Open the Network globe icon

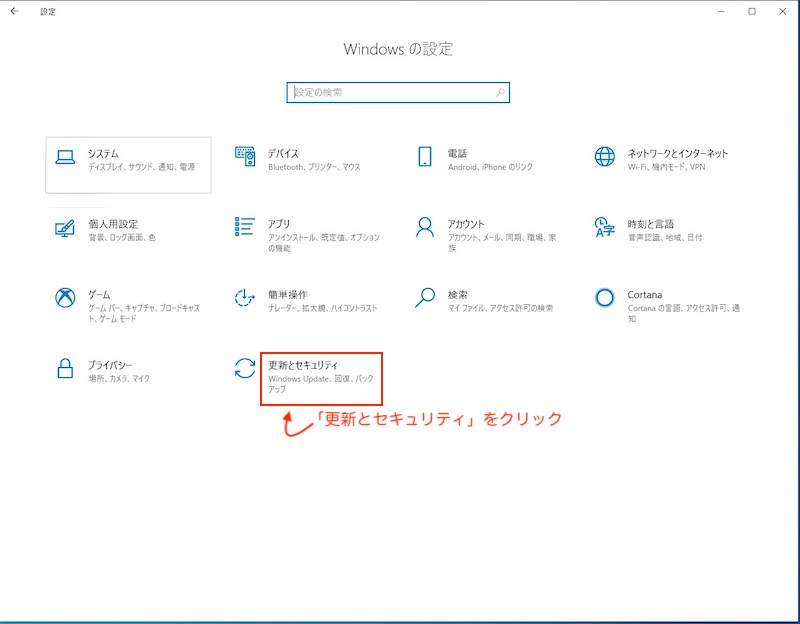point(605,157)
